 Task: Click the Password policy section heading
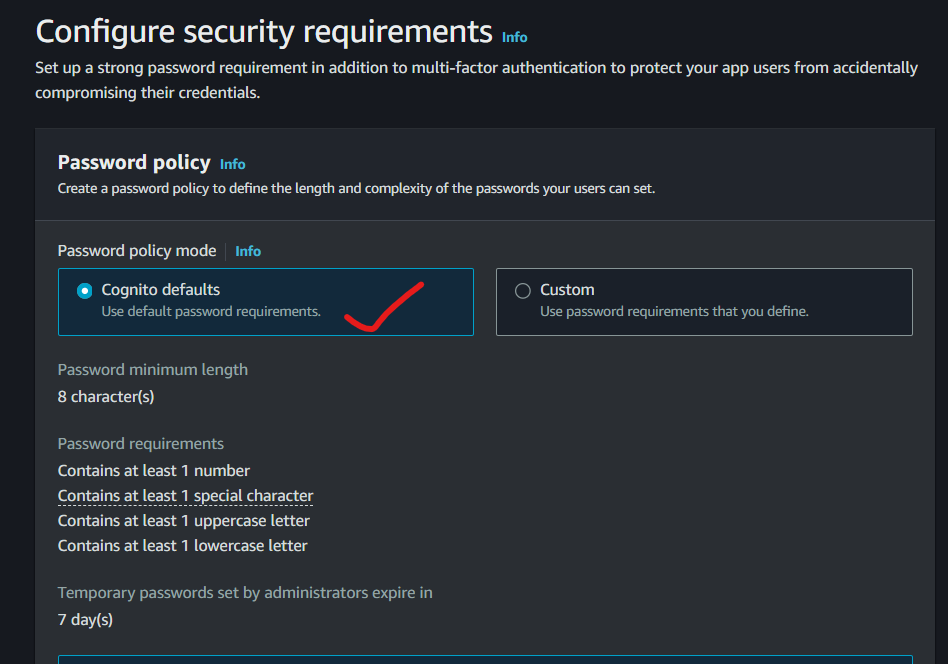(134, 163)
